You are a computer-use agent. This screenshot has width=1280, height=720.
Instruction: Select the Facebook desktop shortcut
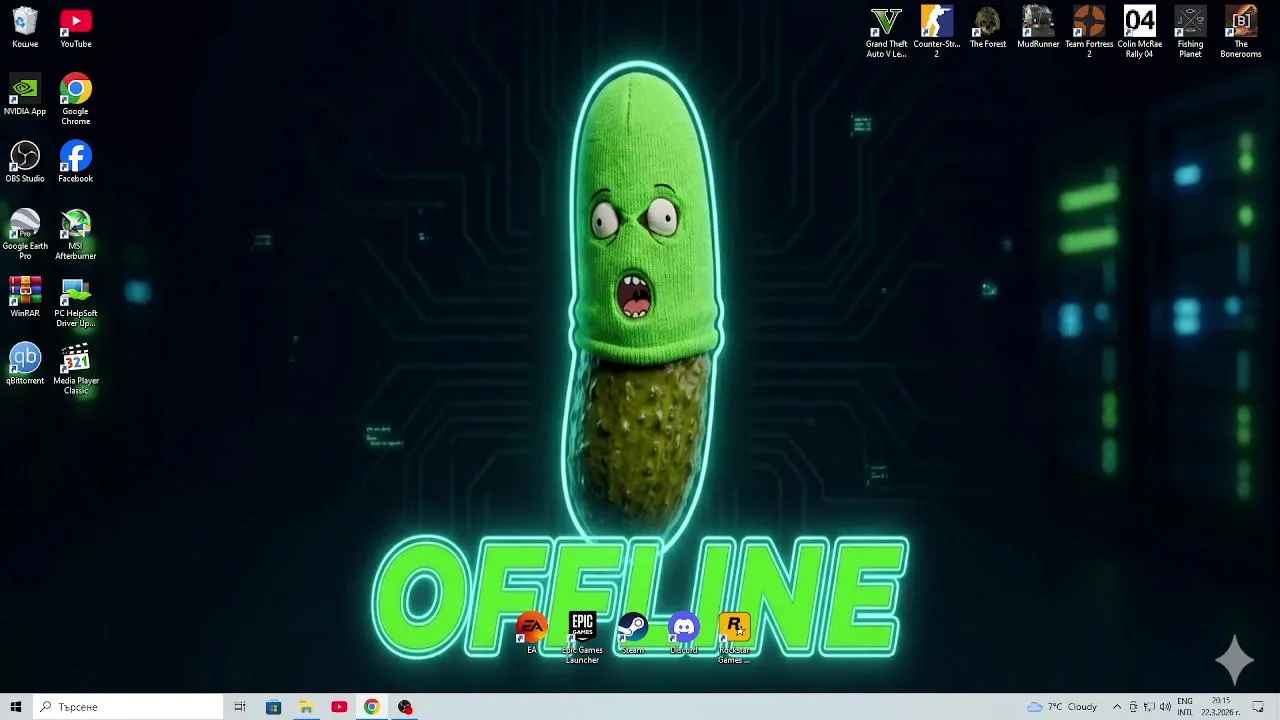pos(75,162)
